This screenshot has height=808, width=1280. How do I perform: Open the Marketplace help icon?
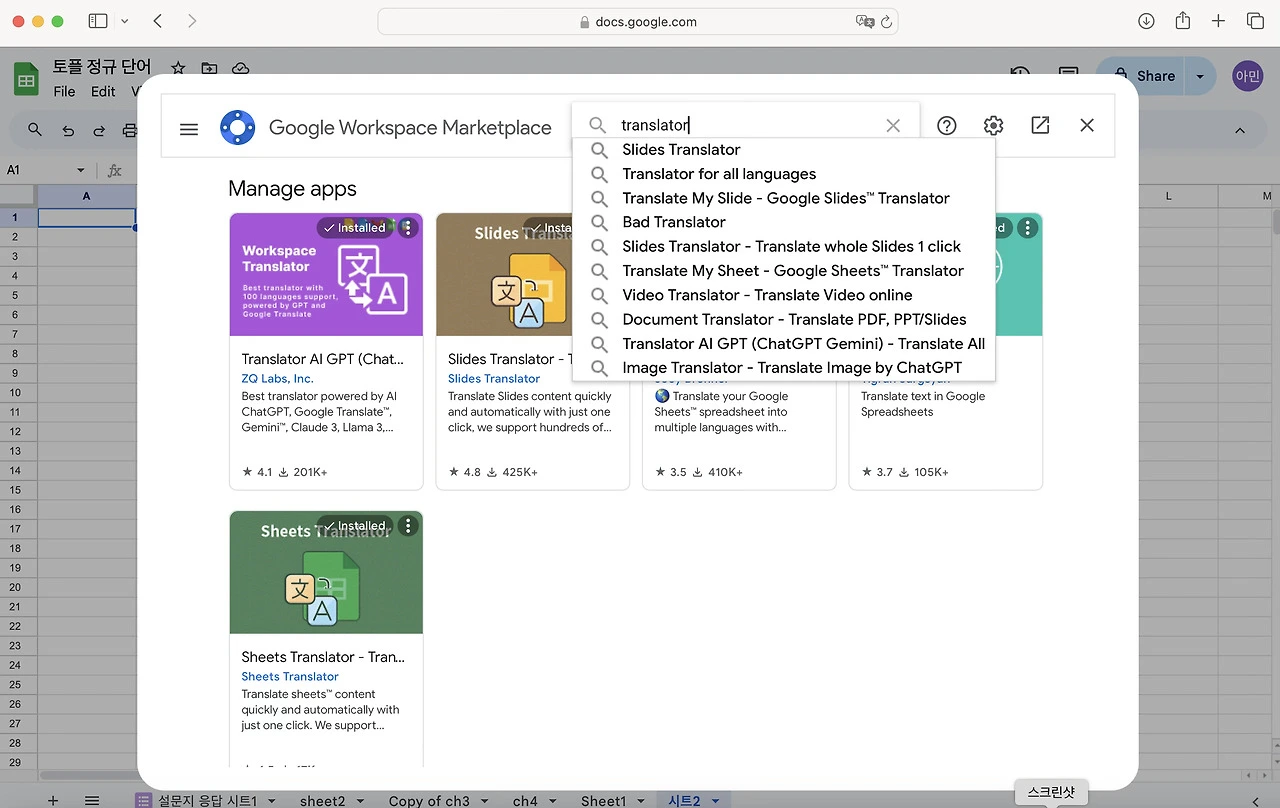947,125
